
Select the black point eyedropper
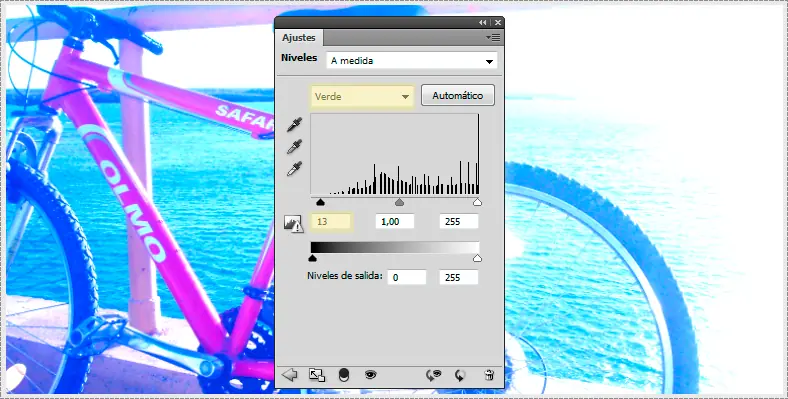coord(294,125)
